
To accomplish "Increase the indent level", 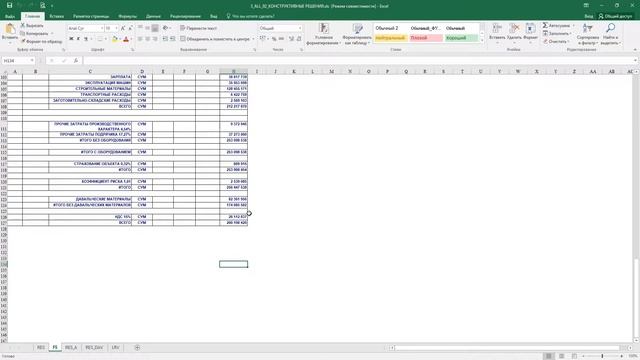I will (x=172, y=39).
